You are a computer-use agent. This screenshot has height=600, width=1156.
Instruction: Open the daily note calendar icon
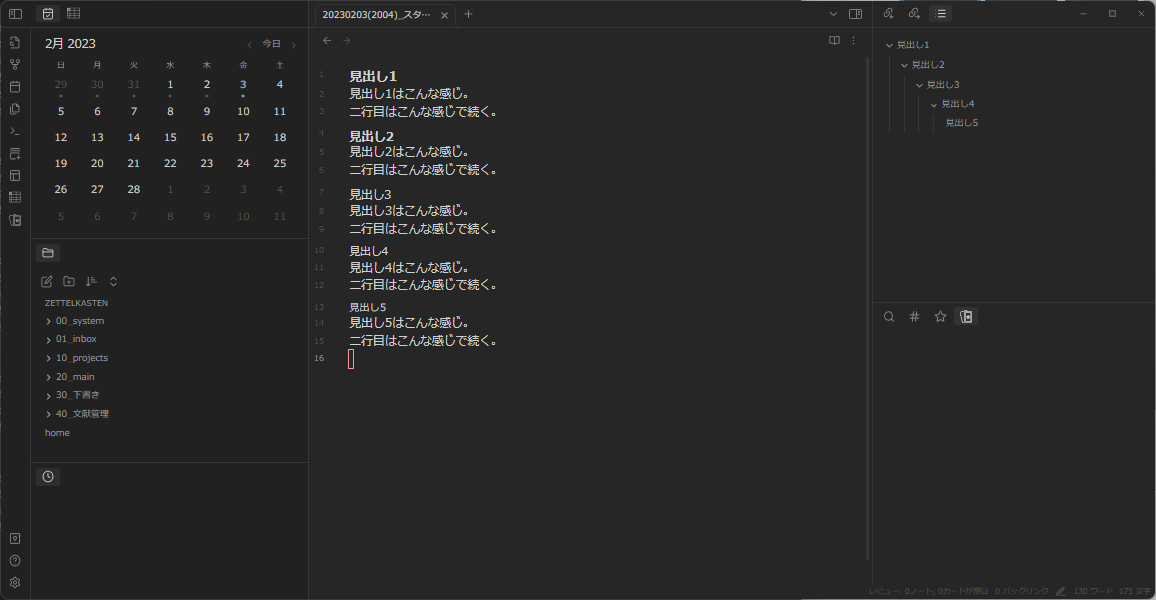point(15,87)
